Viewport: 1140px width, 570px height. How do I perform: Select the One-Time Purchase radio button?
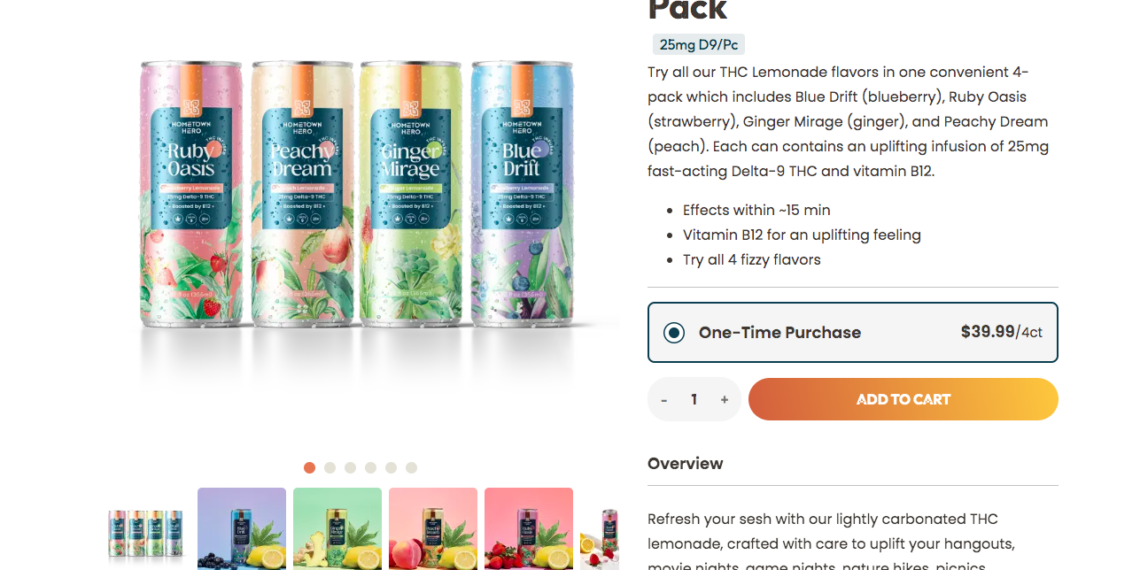[x=674, y=333]
